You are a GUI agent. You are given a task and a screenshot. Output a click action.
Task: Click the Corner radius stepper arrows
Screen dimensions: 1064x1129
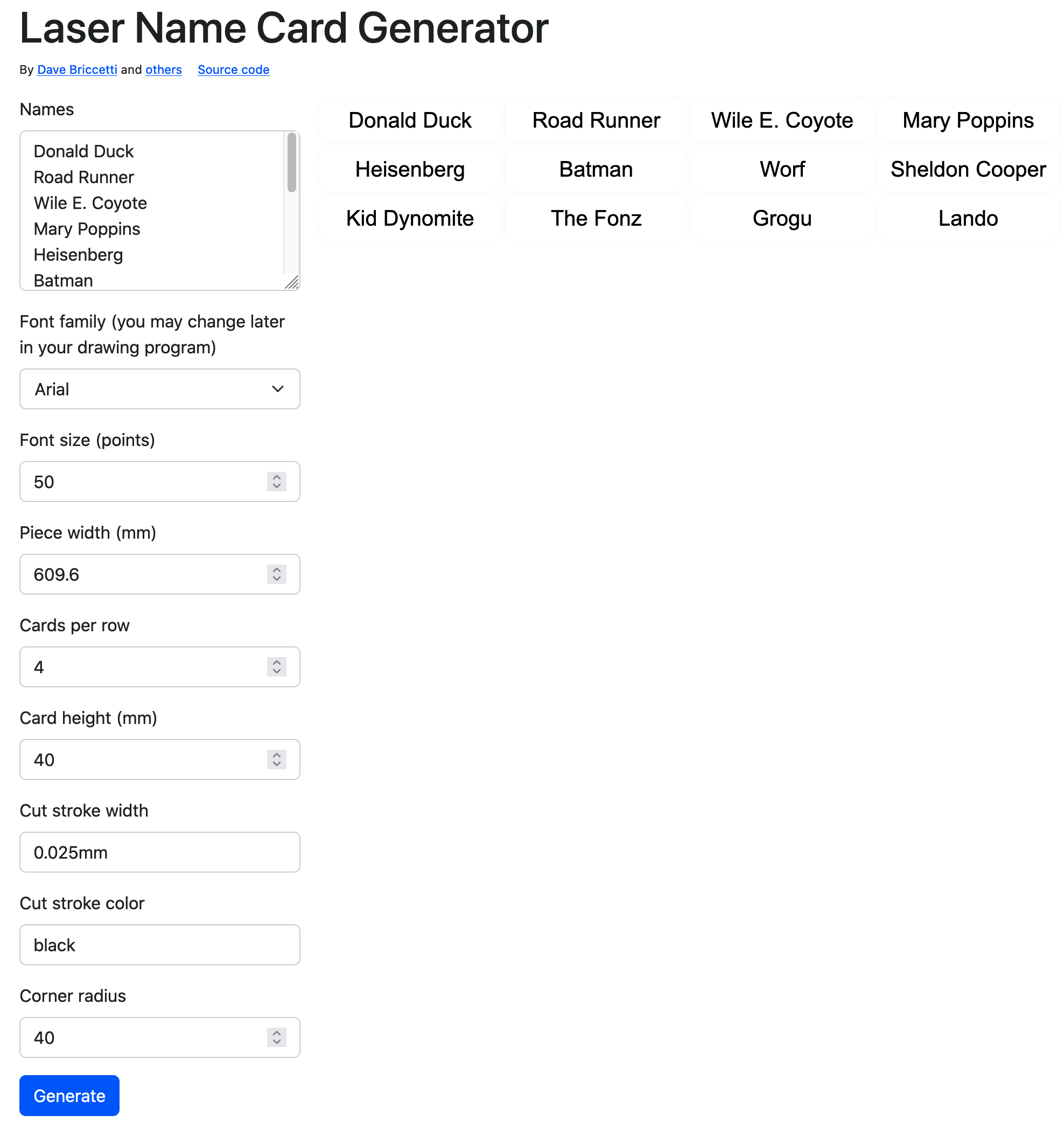pos(277,1037)
